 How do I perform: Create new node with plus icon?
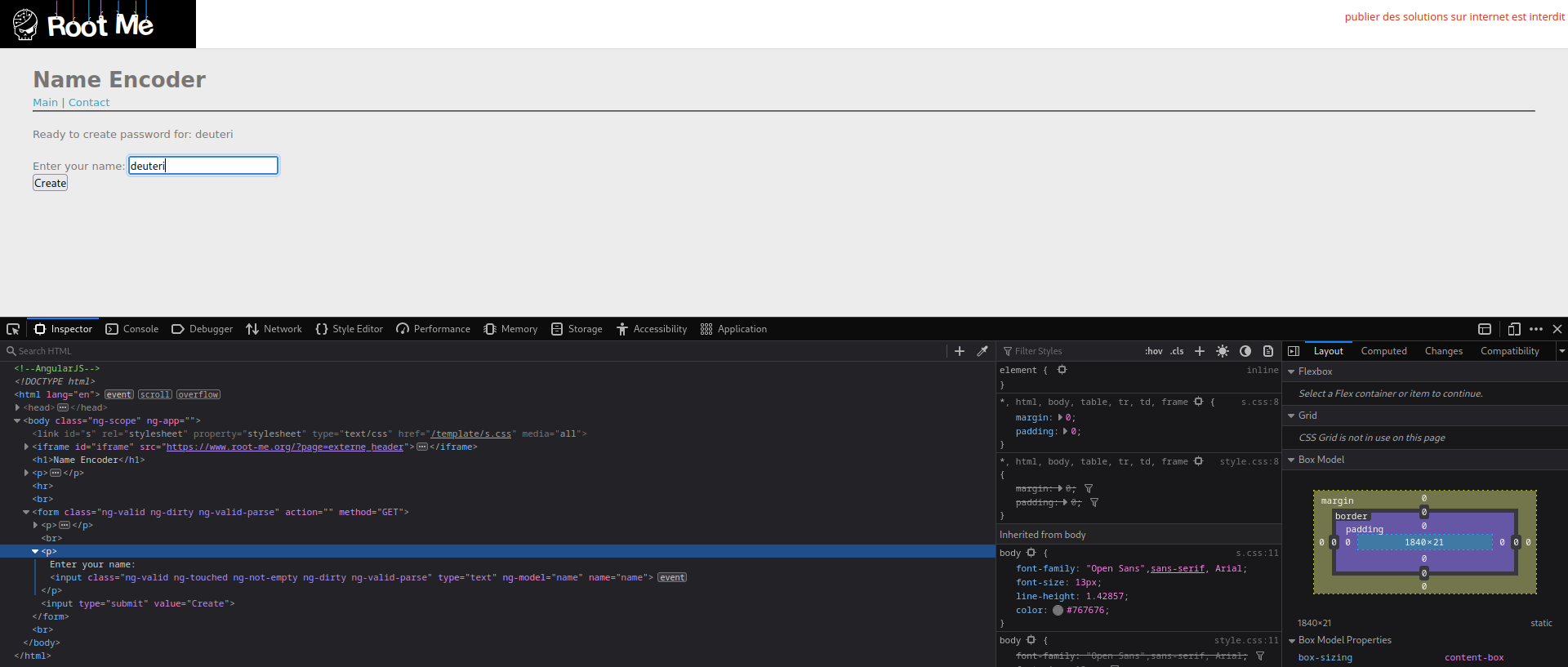coord(960,351)
